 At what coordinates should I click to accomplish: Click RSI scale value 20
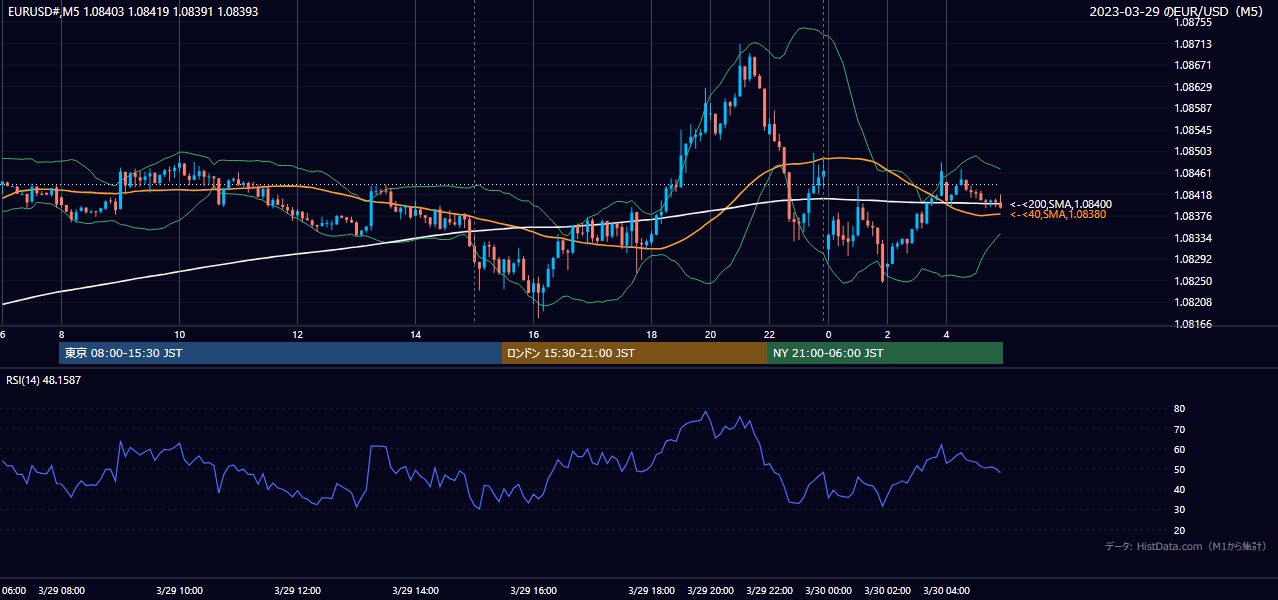(x=1179, y=530)
